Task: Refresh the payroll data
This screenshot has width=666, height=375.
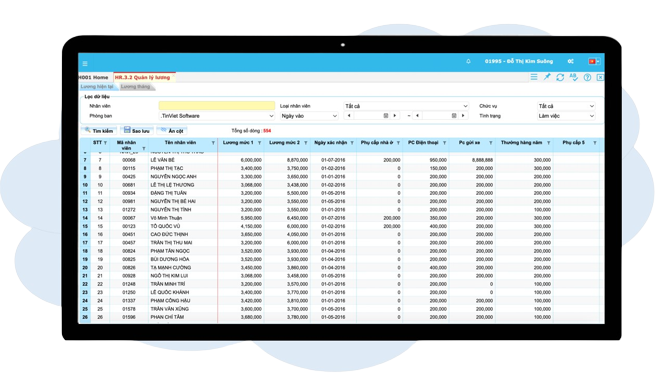Action: click(560, 77)
